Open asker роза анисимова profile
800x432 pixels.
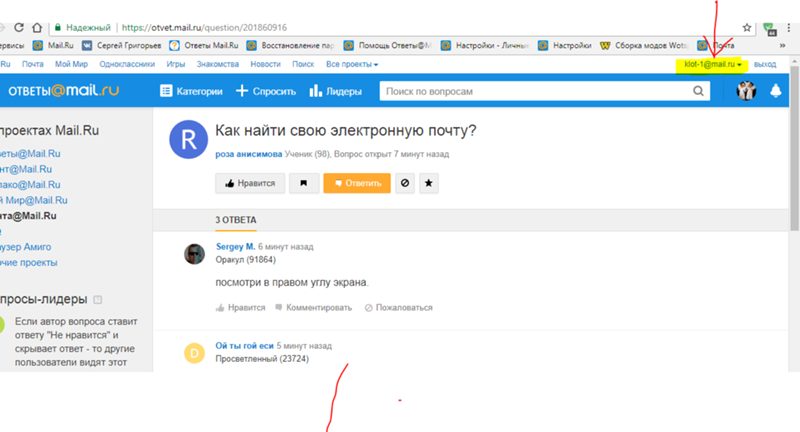tap(248, 154)
